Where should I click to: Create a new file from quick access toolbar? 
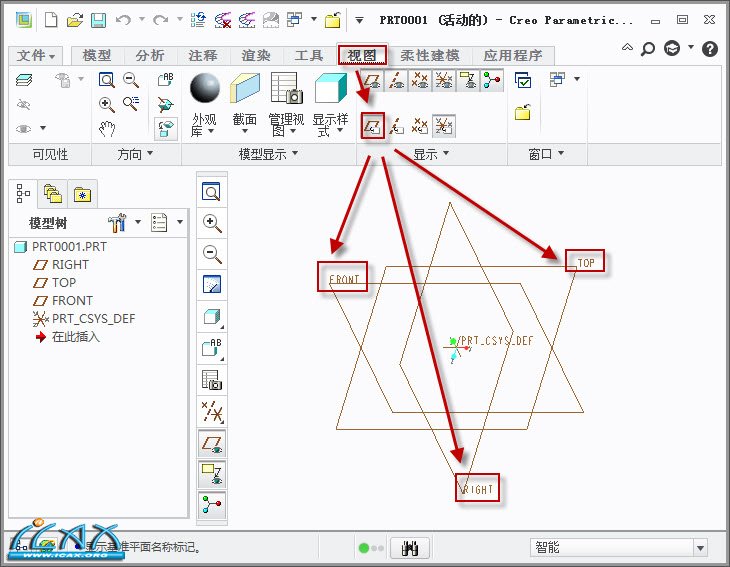point(51,20)
